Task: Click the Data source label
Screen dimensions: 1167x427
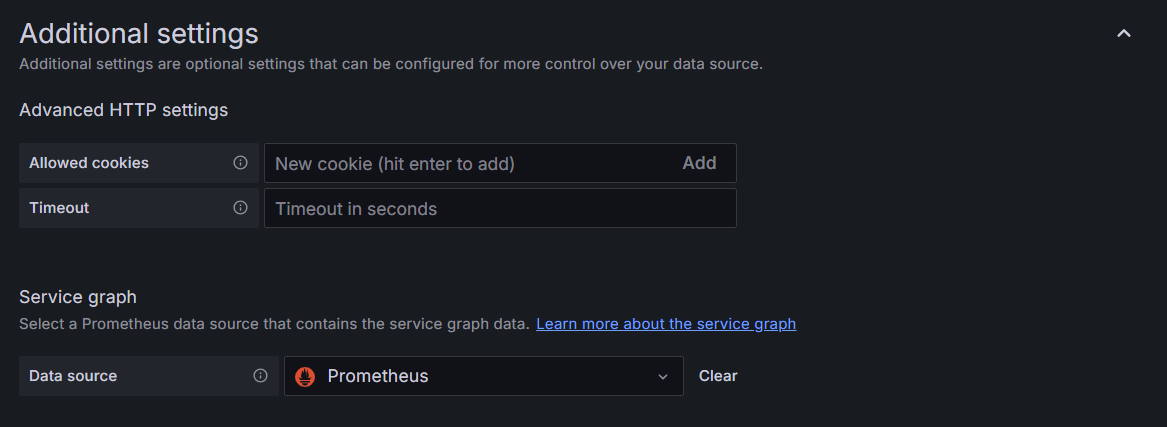Action: point(73,376)
